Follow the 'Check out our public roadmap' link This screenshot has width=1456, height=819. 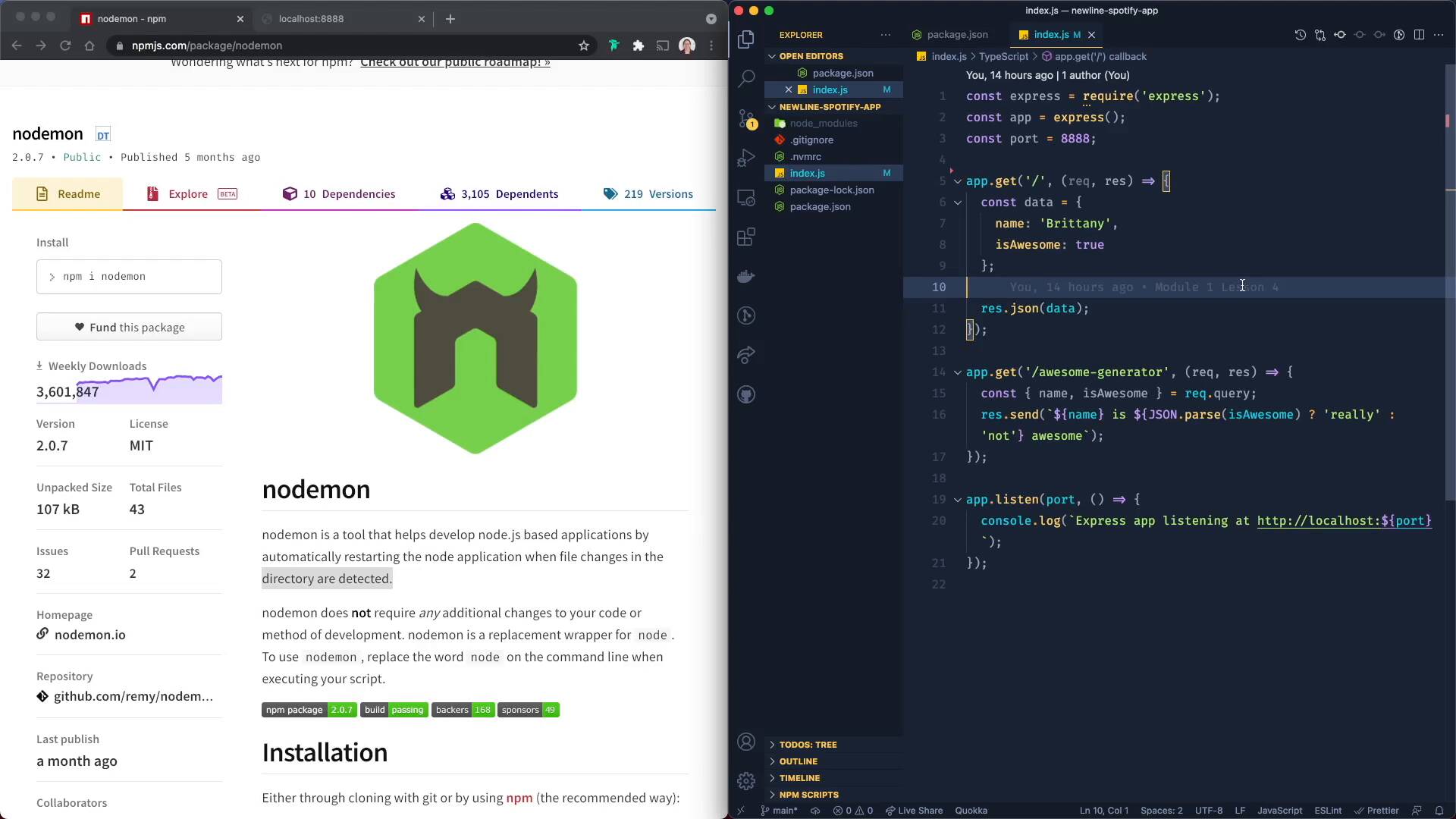coord(455,62)
